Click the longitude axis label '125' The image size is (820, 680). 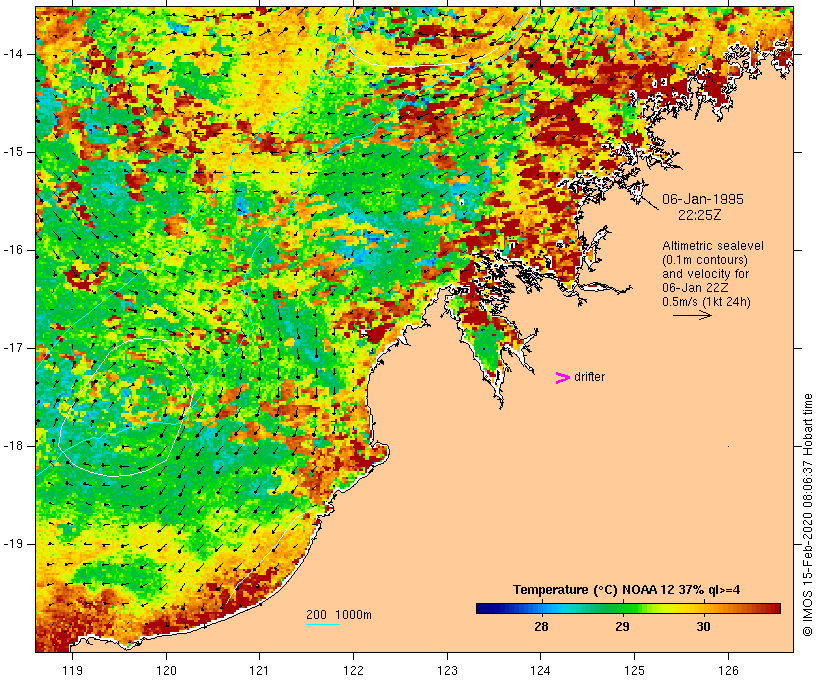pyautogui.click(x=635, y=670)
